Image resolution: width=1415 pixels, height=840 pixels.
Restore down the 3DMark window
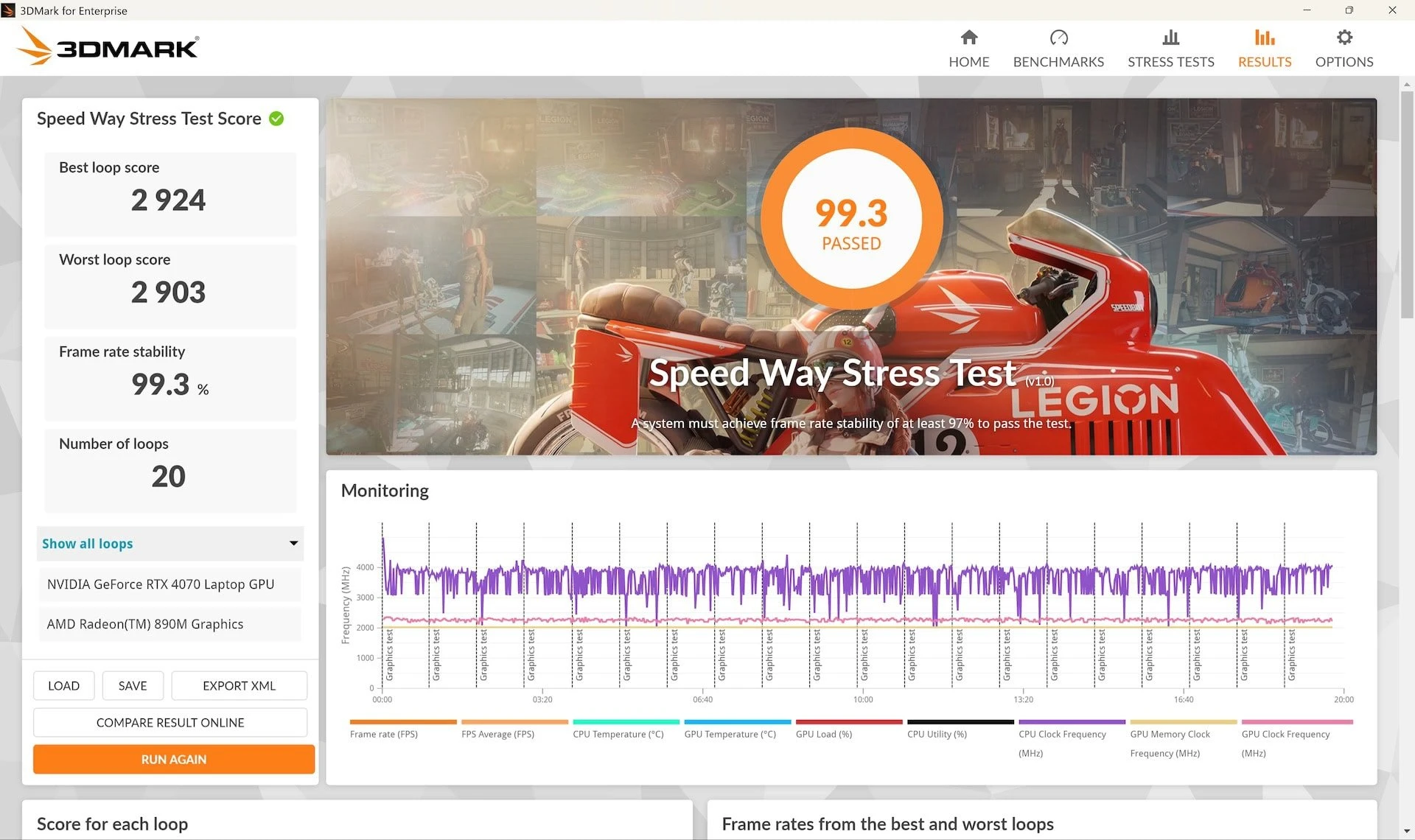[1349, 10]
